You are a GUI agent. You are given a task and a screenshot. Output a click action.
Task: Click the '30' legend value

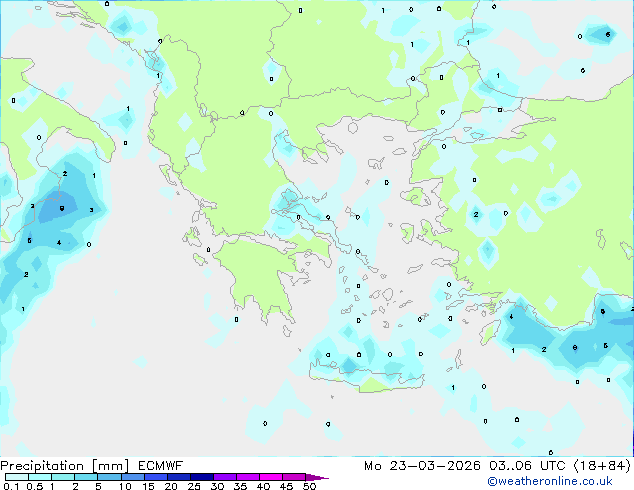click(218, 486)
